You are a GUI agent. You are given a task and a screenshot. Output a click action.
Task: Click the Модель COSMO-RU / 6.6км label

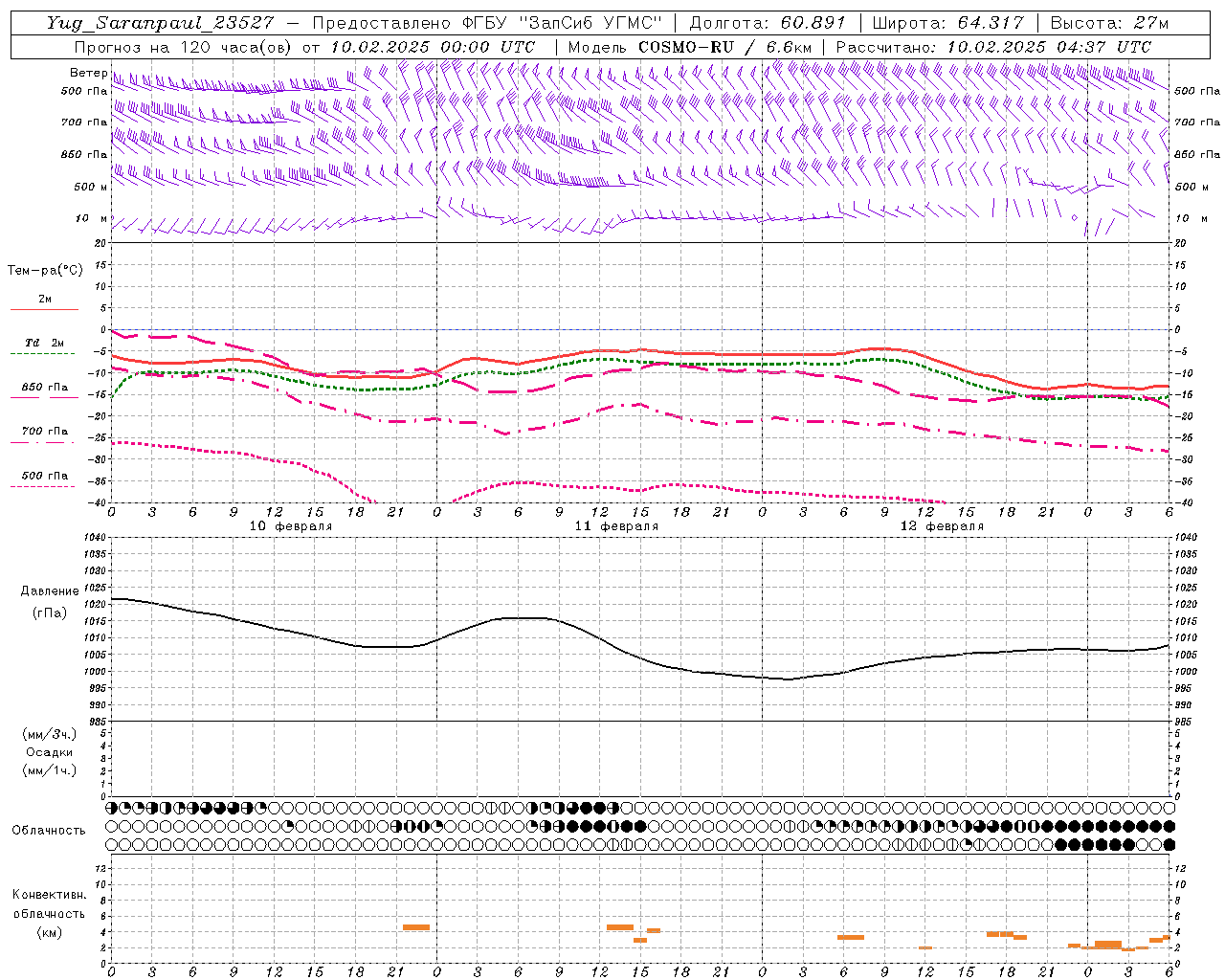coord(690,47)
